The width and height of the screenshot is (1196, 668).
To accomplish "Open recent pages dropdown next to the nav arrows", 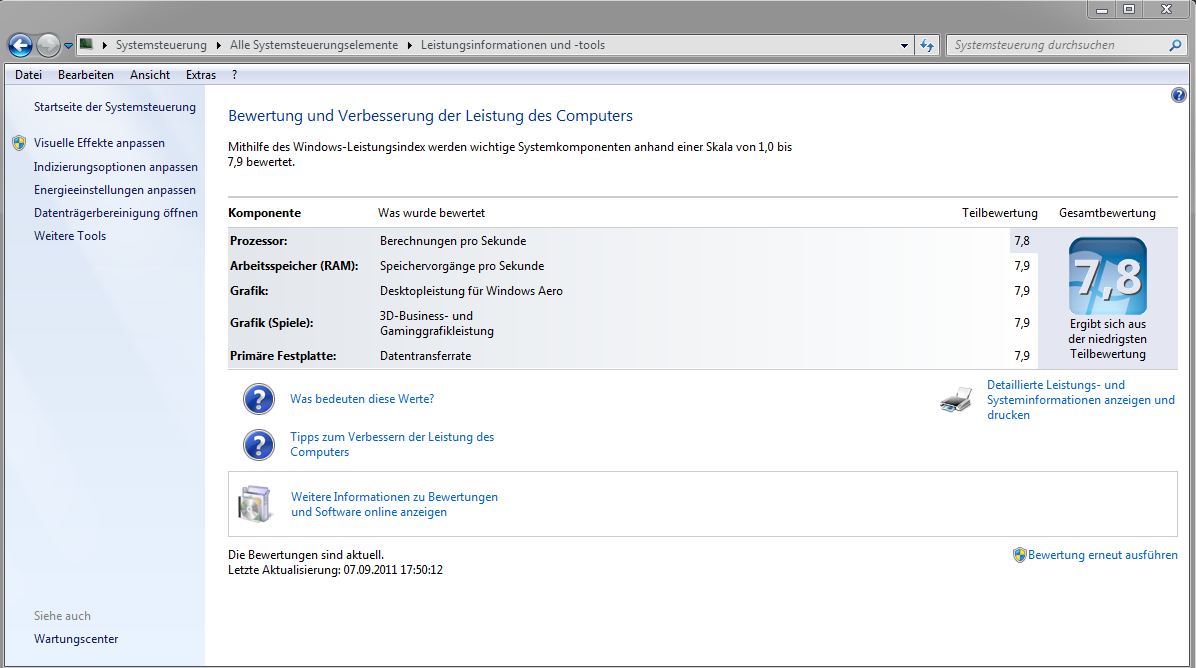I will click(x=68, y=46).
